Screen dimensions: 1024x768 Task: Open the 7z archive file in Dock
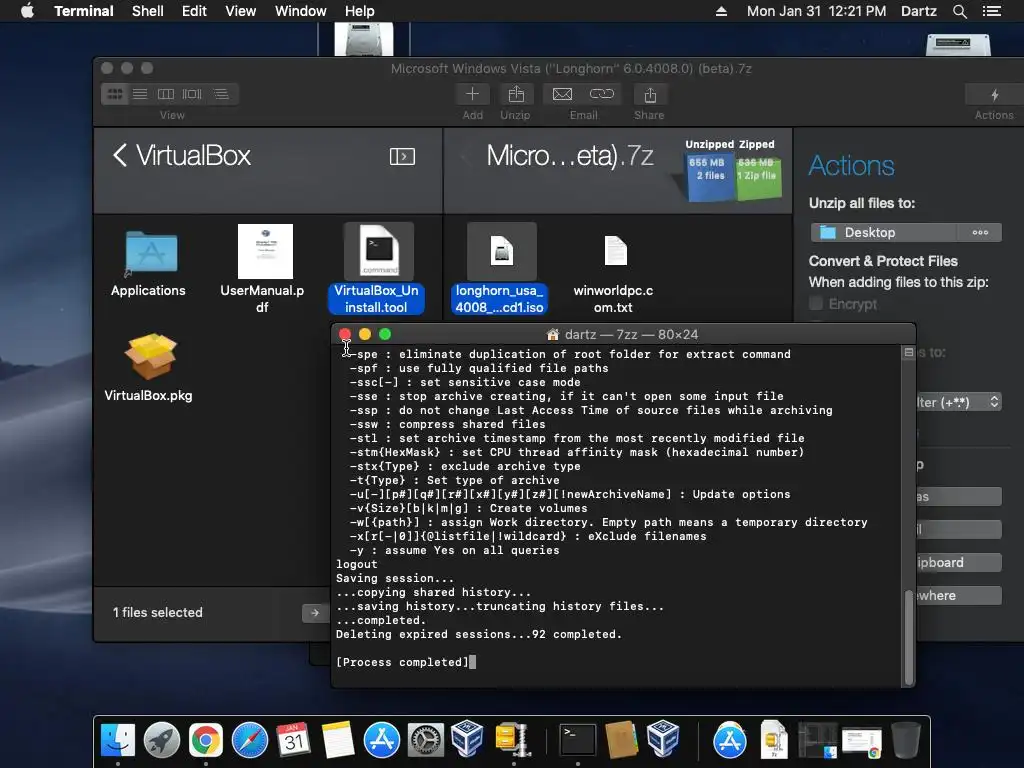click(774, 740)
